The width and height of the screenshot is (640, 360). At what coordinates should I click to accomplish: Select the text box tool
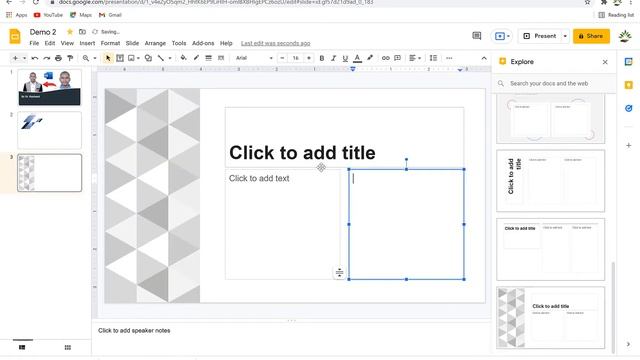coord(120,58)
